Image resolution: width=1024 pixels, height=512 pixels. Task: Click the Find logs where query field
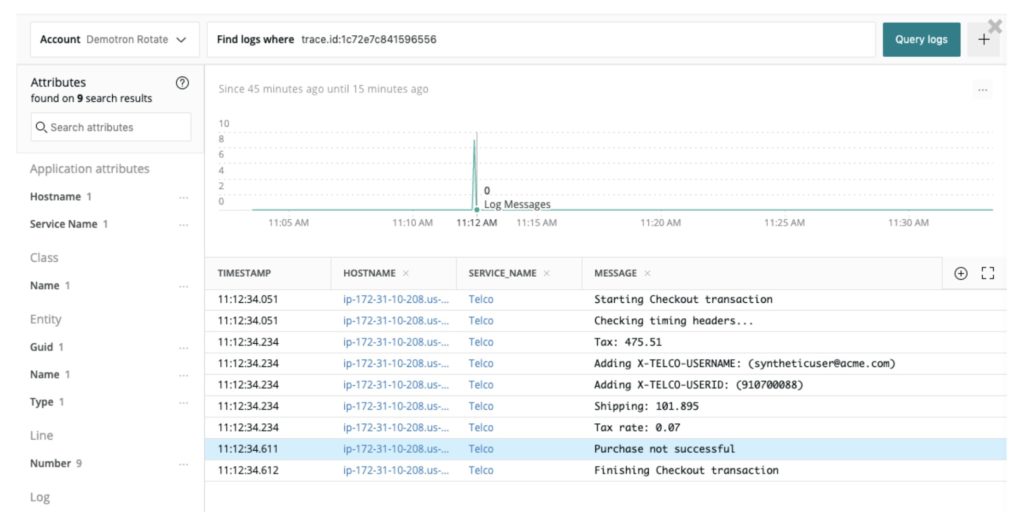pyautogui.click(x=541, y=39)
